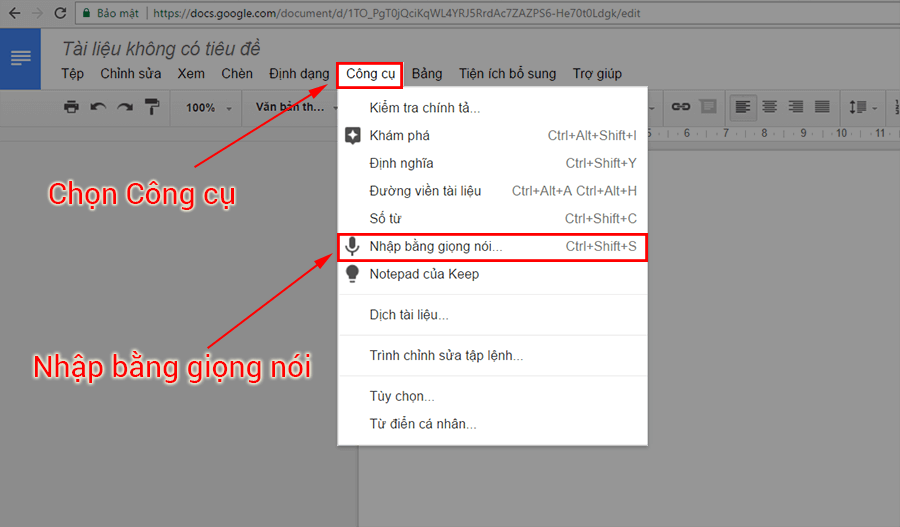Click the insert link chain icon

[681, 106]
